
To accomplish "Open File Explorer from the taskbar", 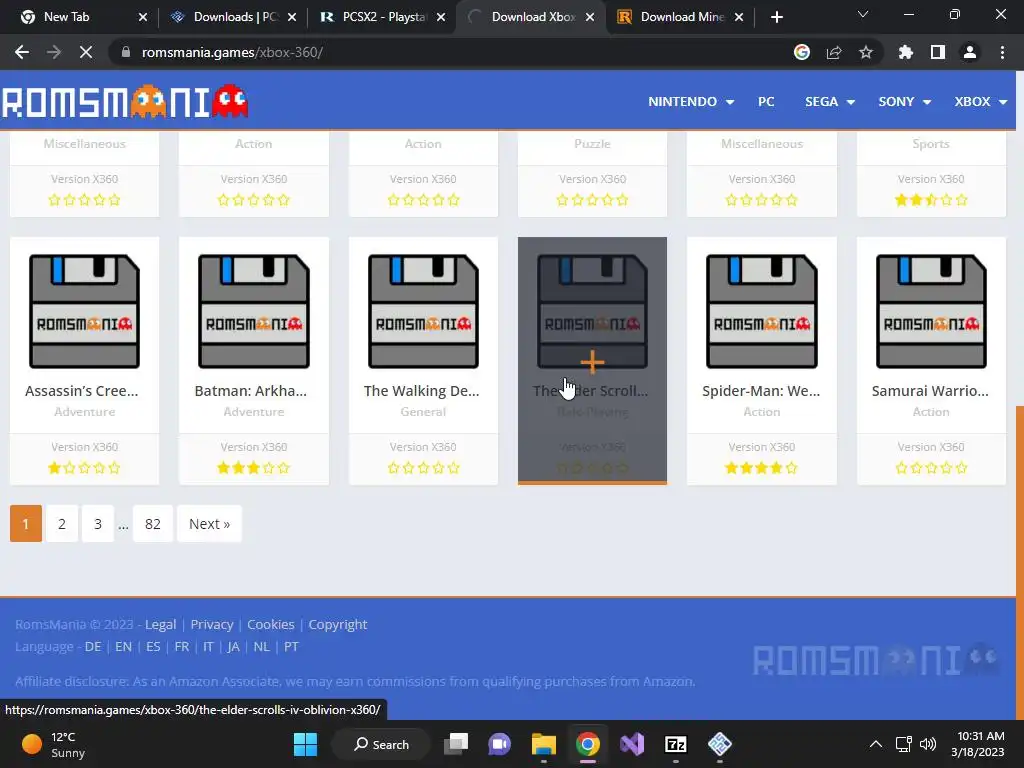I will (x=543, y=744).
